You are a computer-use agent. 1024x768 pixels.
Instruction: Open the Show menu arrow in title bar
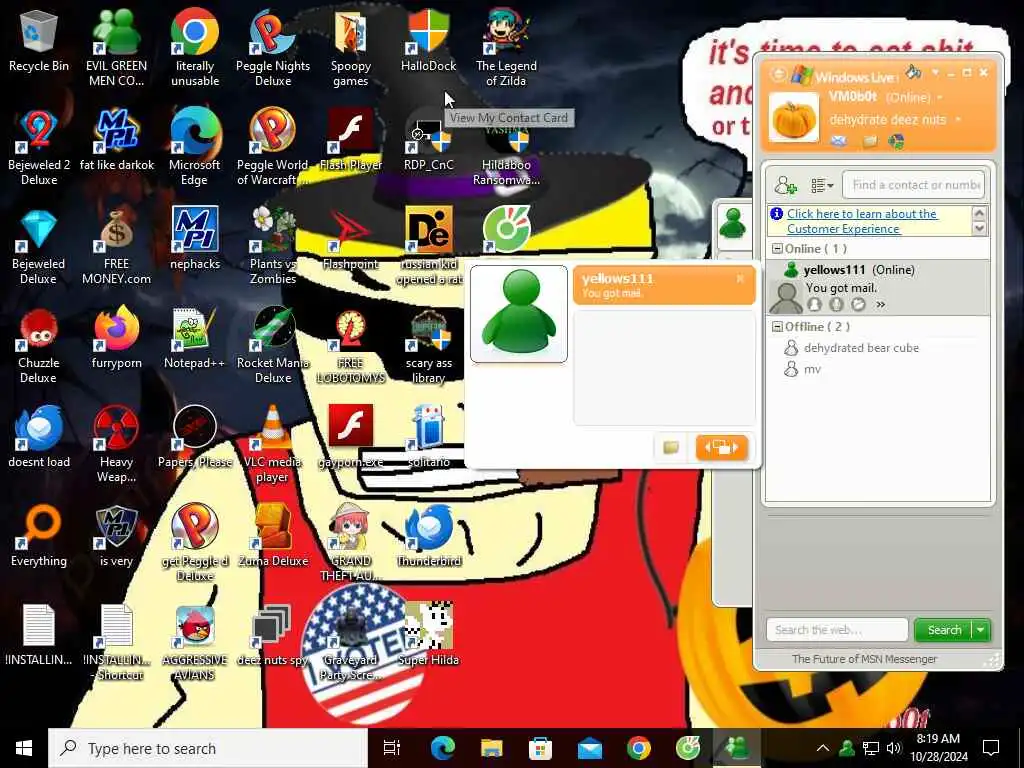click(x=935, y=72)
